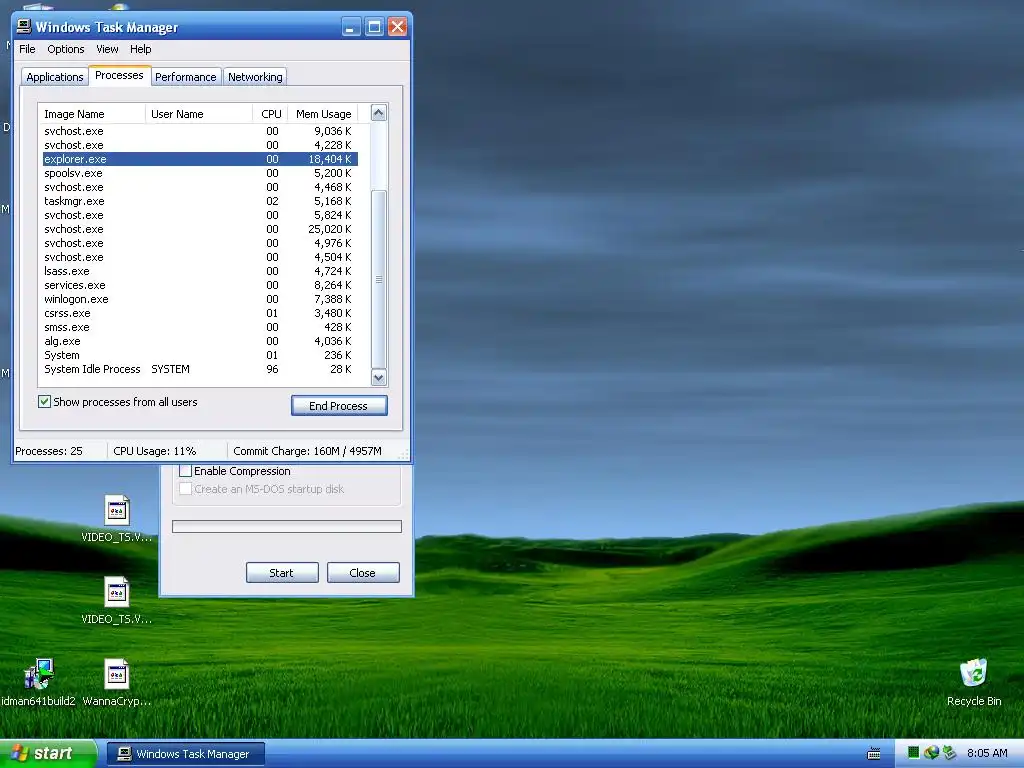Viewport: 1024px width, 768px height.
Task: Select the highlighted explorer.exe process row
Action: (200, 159)
